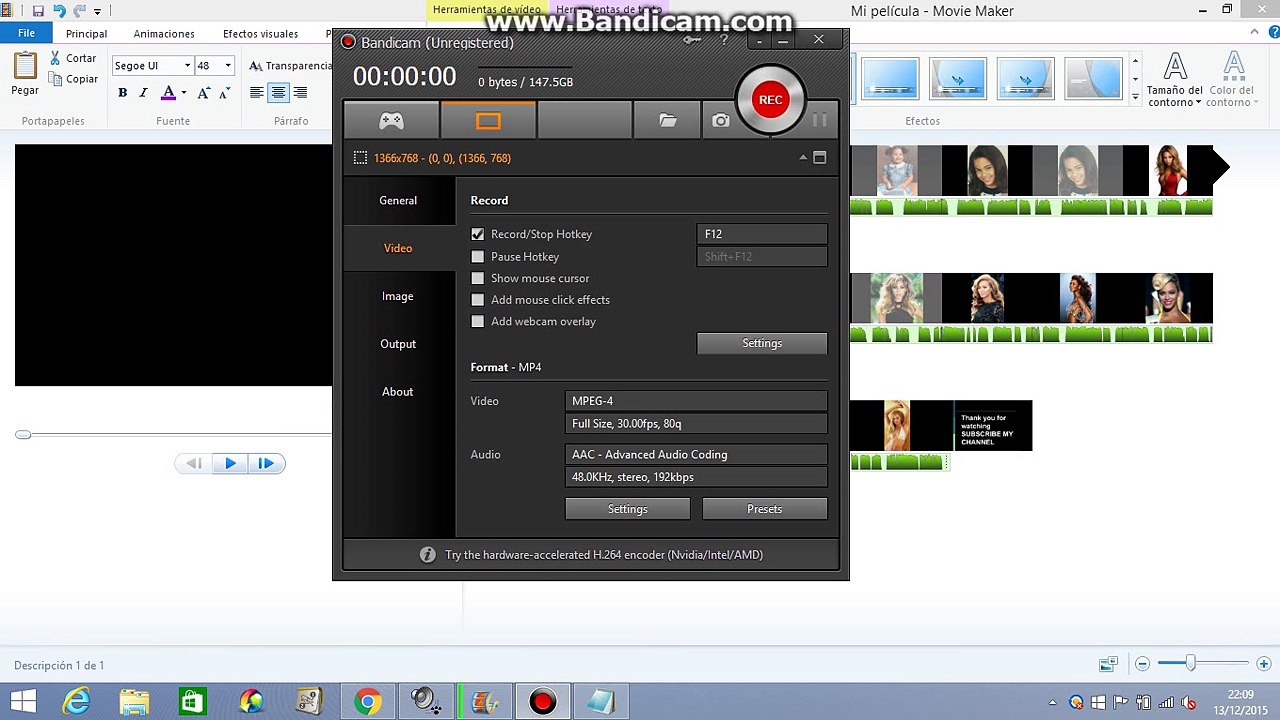Capture a screenshot with Bandicam camera icon
The height and width of the screenshot is (720, 1280).
(x=721, y=121)
